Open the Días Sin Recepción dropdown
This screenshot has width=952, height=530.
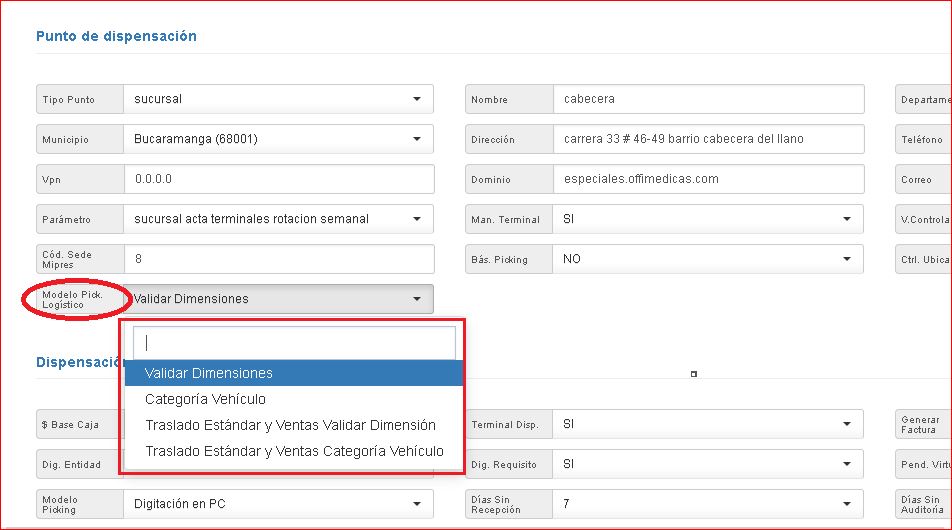point(708,504)
